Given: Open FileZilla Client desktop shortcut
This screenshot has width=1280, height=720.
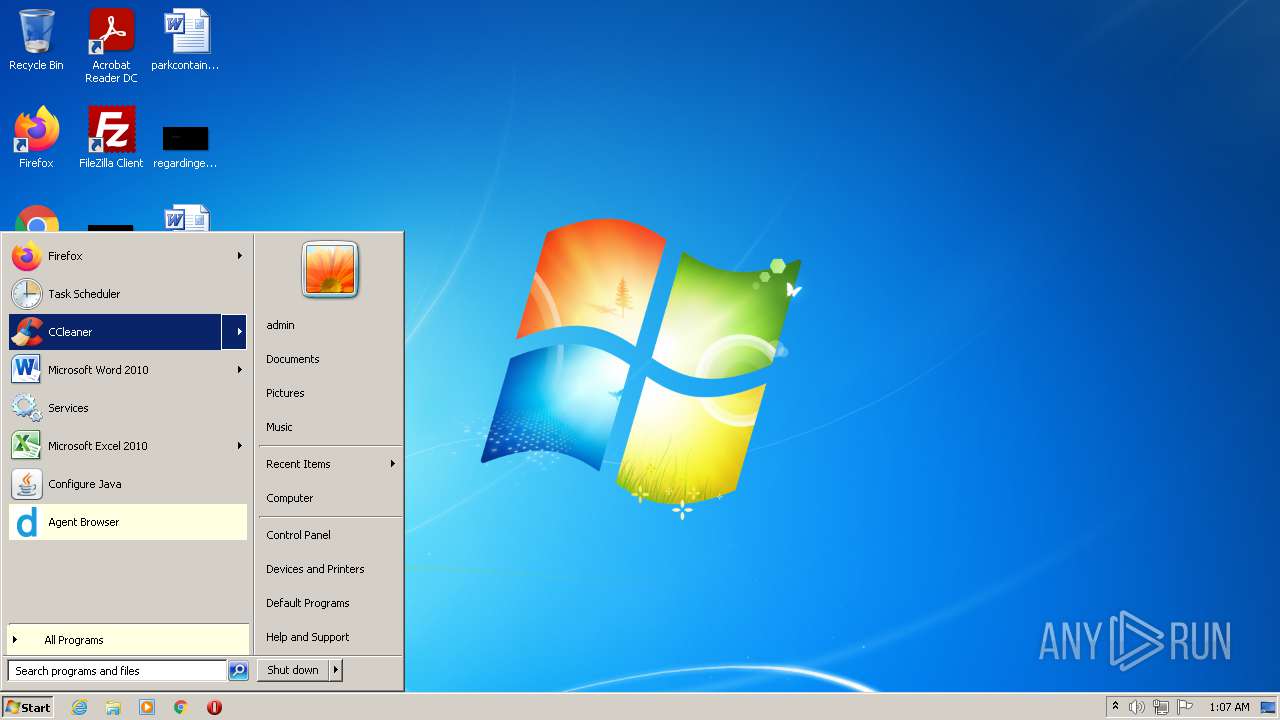Looking at the screenshot, I should pos(111,137).
